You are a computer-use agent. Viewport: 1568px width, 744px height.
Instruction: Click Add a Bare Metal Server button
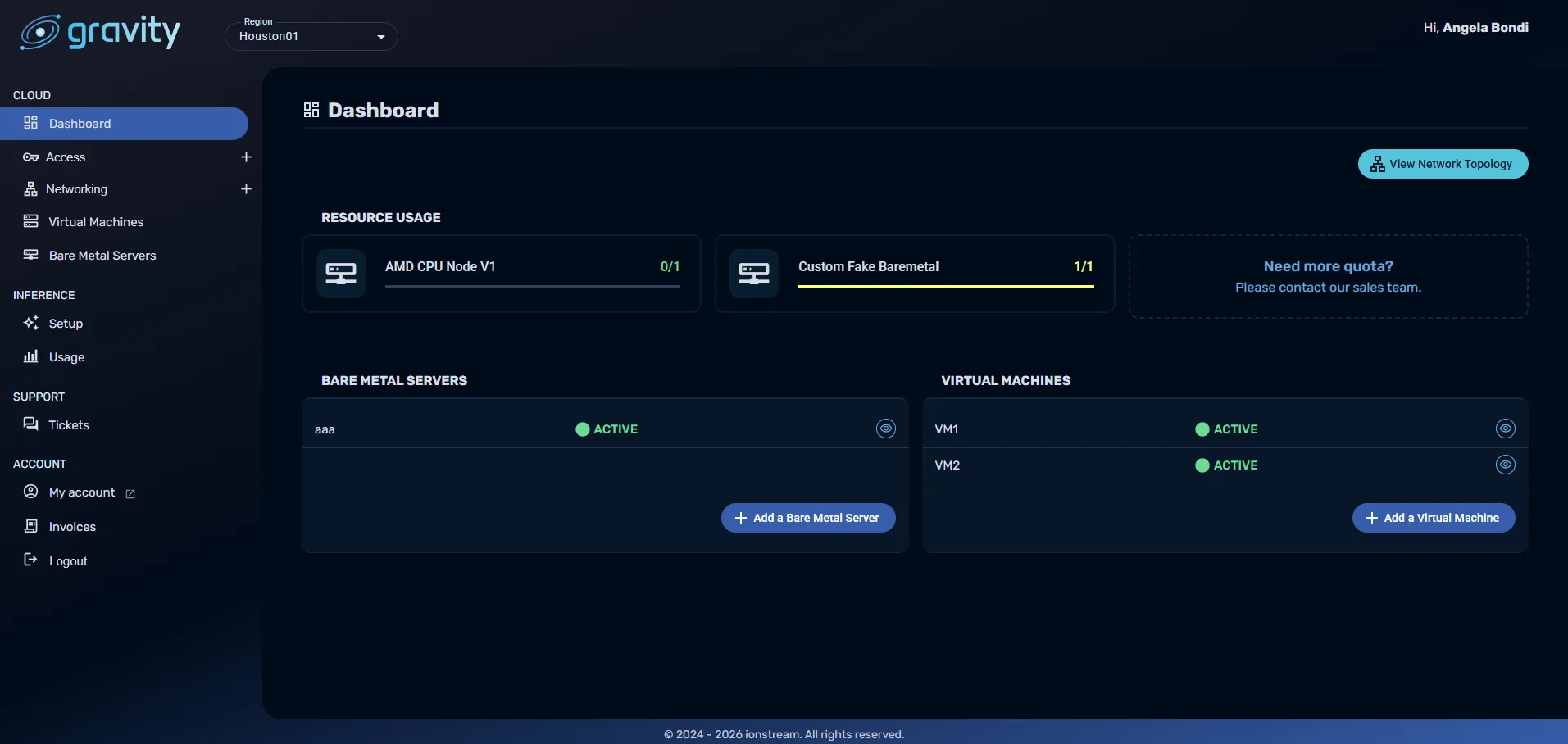[x=808, y=518]
